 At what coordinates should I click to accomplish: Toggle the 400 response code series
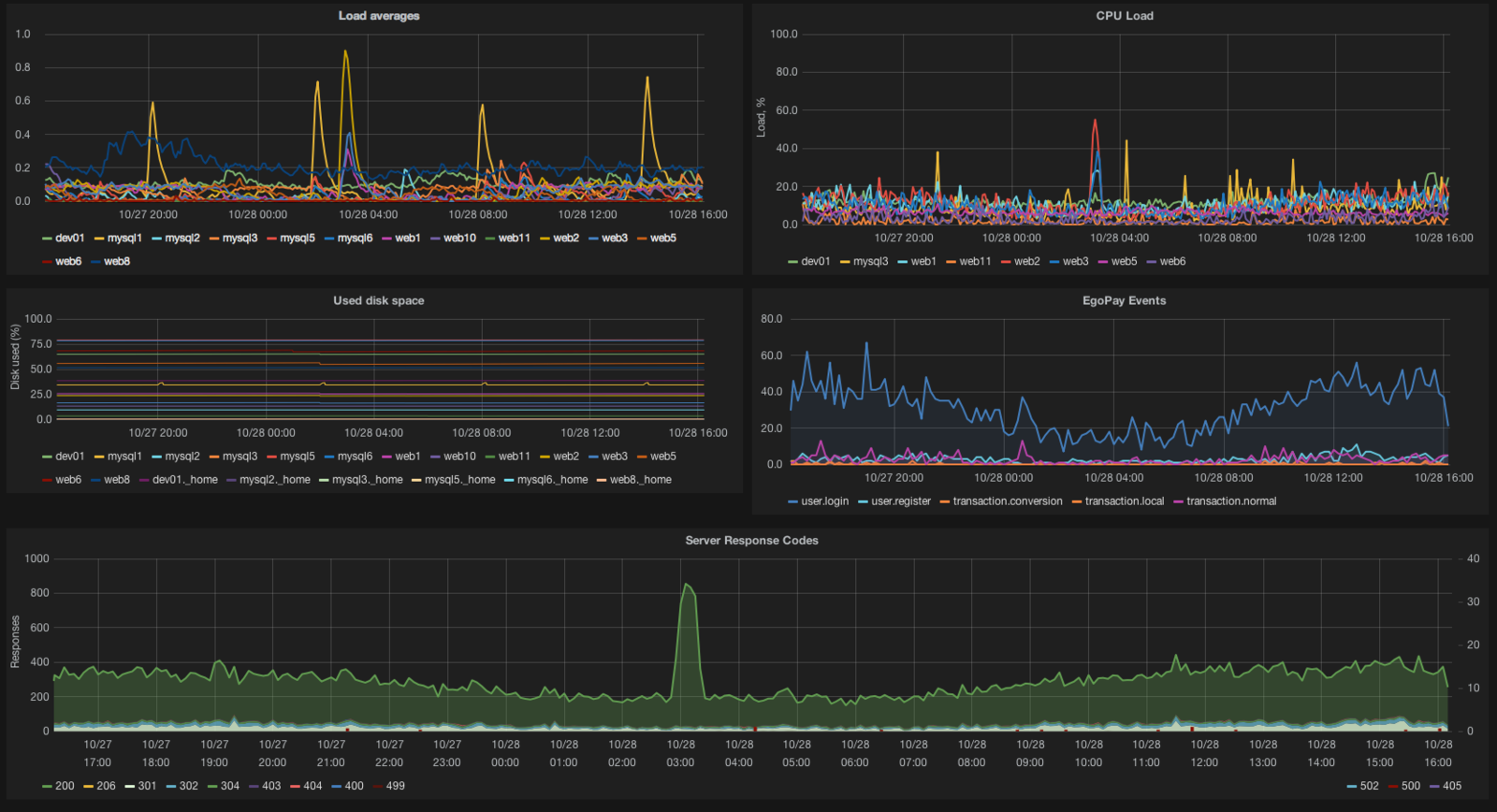[x=354, y=786]
